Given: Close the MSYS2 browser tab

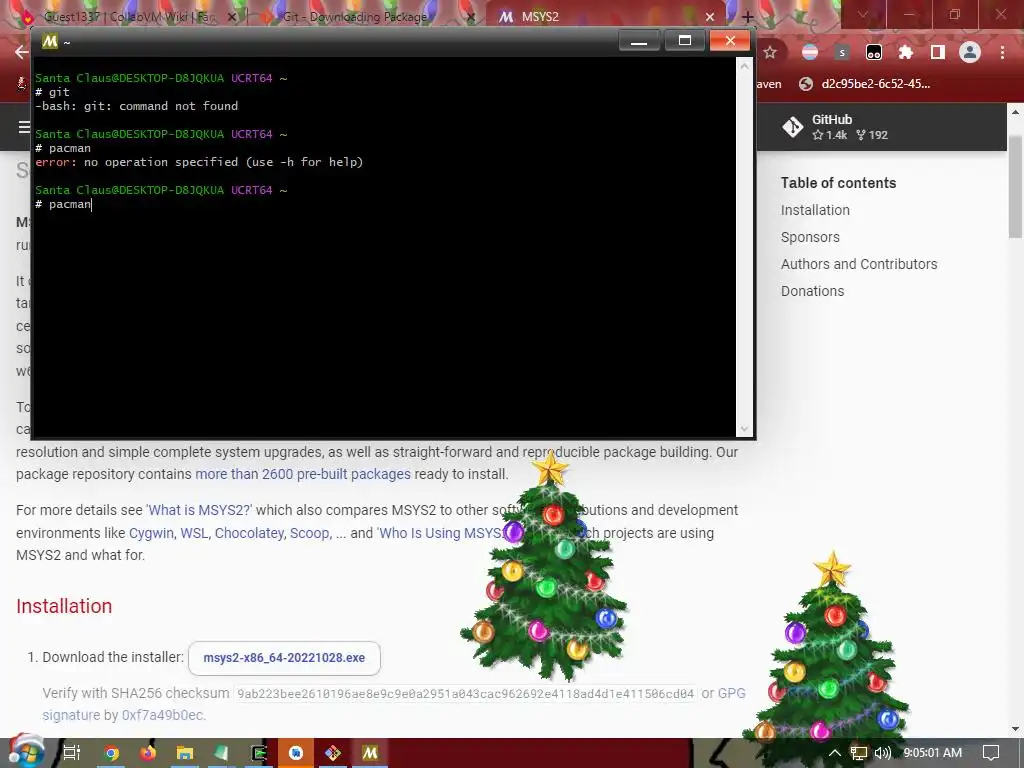Looking at the screenshot, I should tap(710, 17).
